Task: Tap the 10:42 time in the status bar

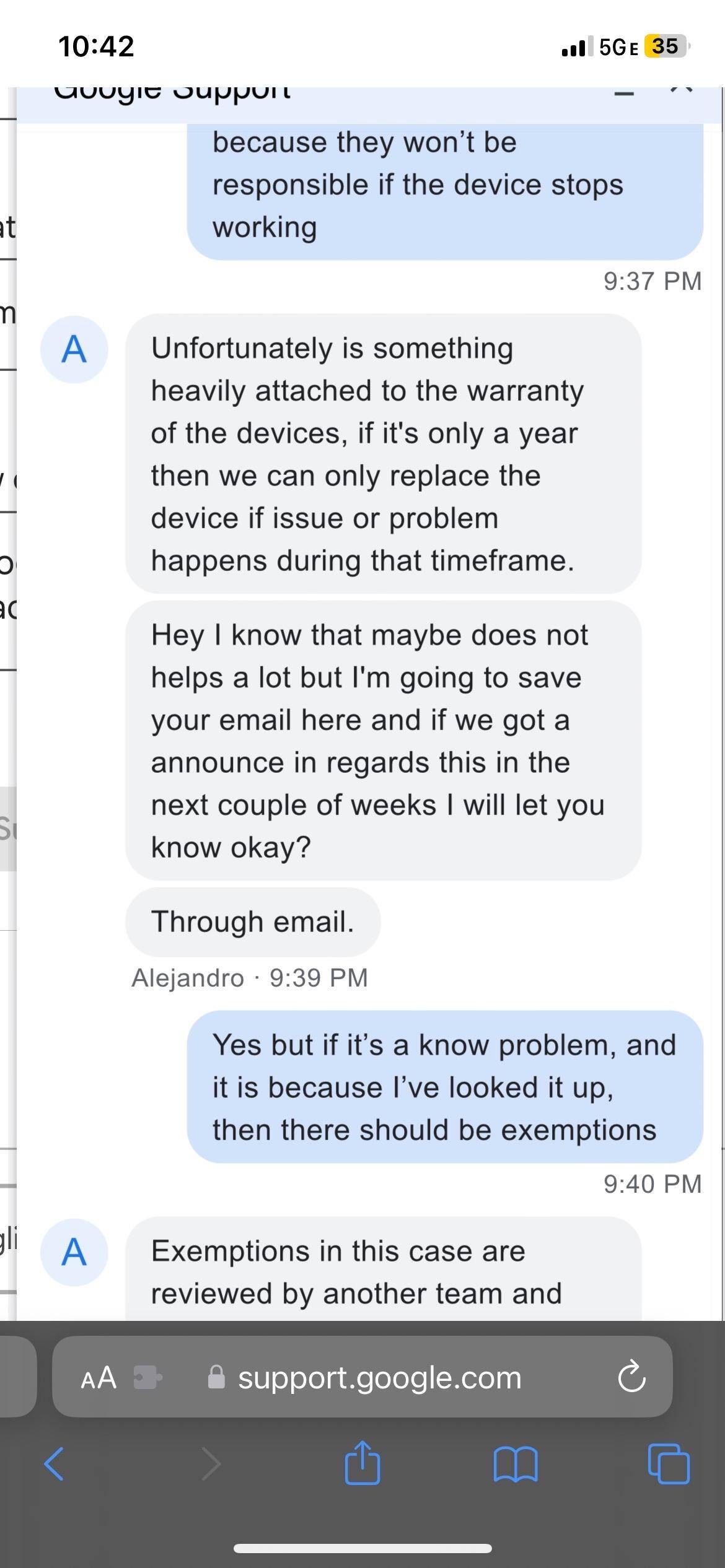Action: (96, 45)
